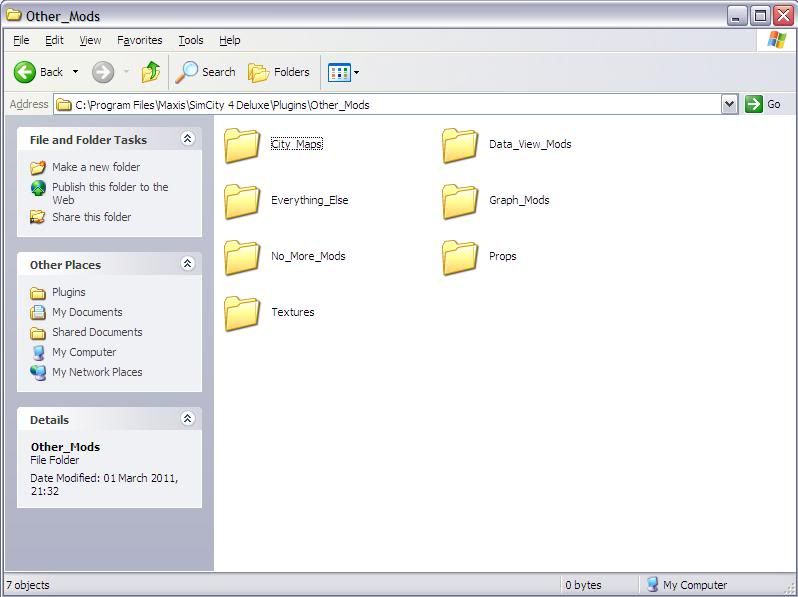This screenshot has height=597, width=798.
Task: Open My Documents from Other Places
Action: coord(87,312)
